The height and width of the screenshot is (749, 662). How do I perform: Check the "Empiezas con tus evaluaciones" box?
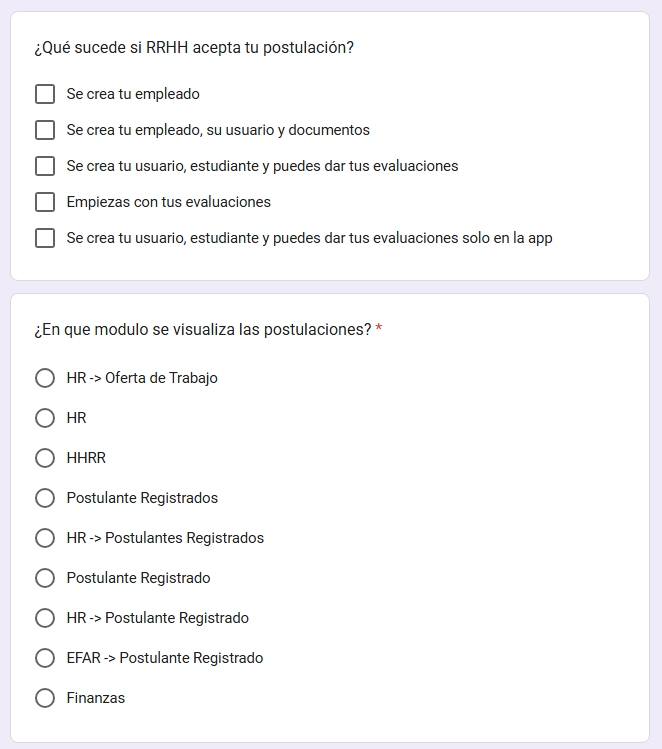tap(45, 202)
